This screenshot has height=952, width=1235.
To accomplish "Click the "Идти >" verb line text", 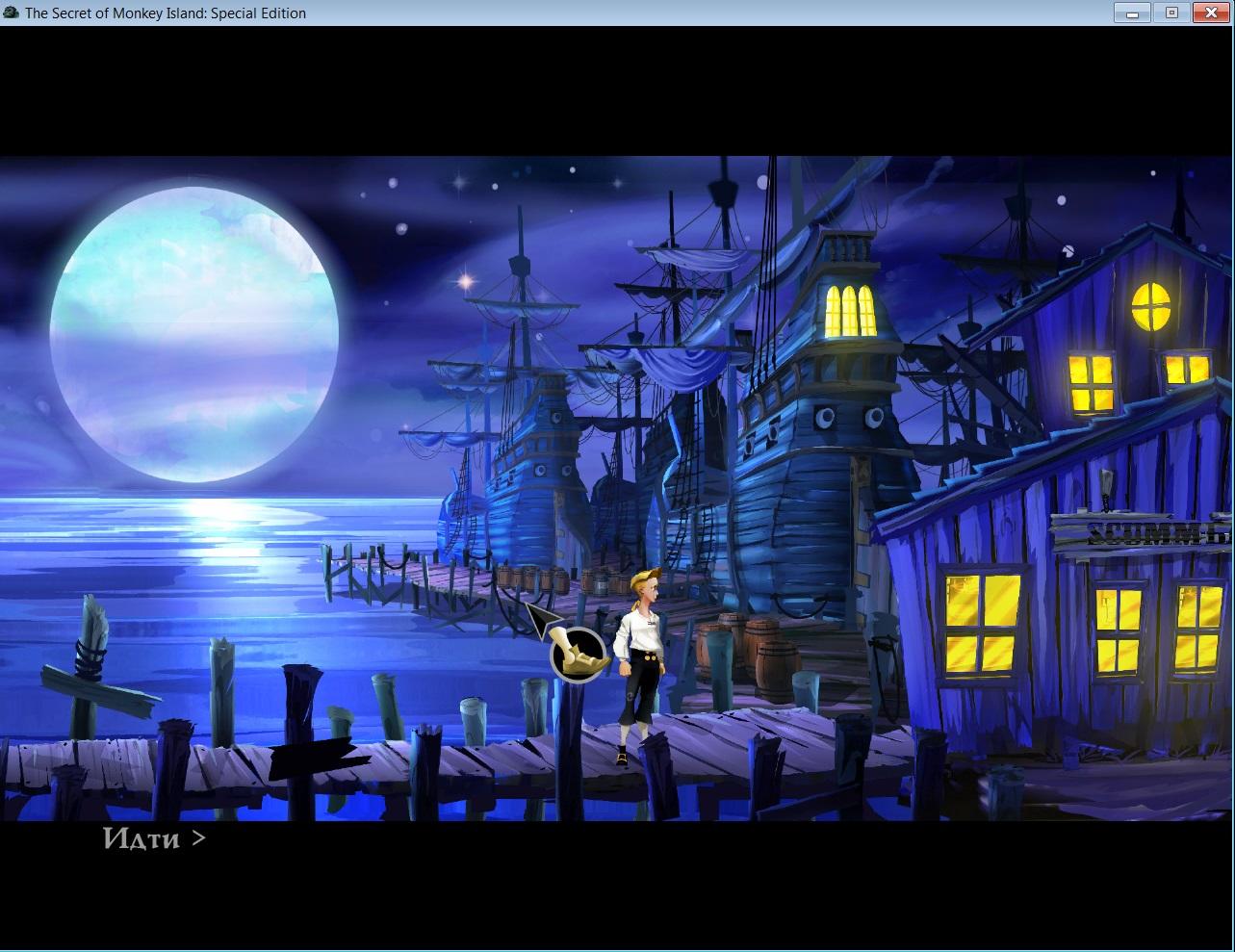I will click(x=154, y=838).
